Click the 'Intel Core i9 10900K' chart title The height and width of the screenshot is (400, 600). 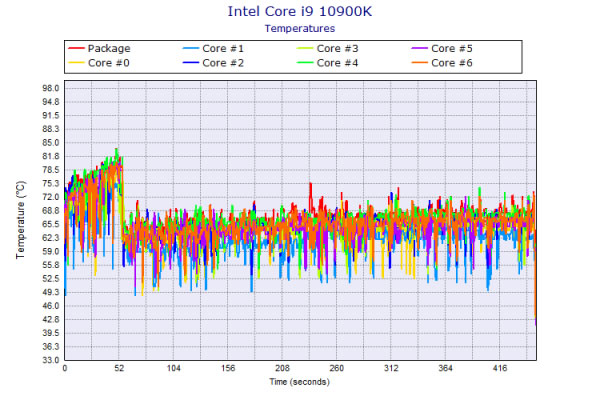point(300,11)
